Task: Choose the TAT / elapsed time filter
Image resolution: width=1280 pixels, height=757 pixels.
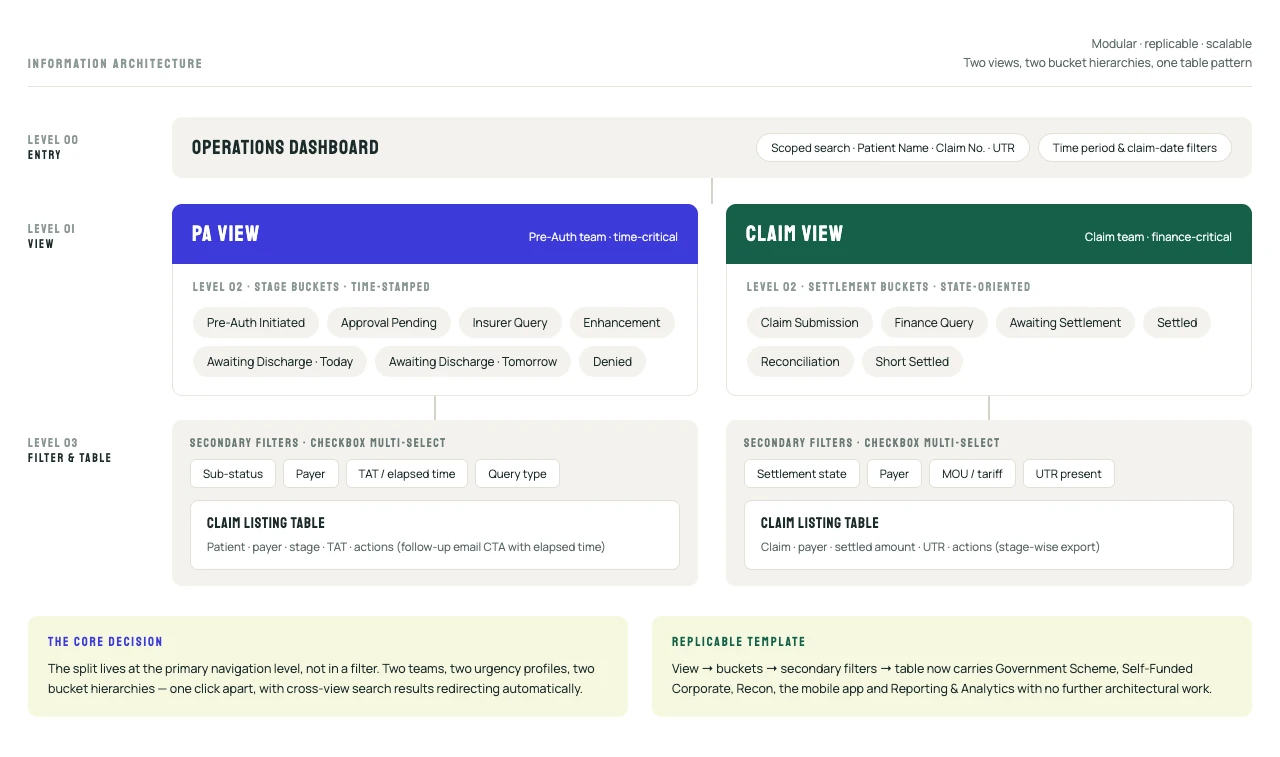Action: point(407,474)
